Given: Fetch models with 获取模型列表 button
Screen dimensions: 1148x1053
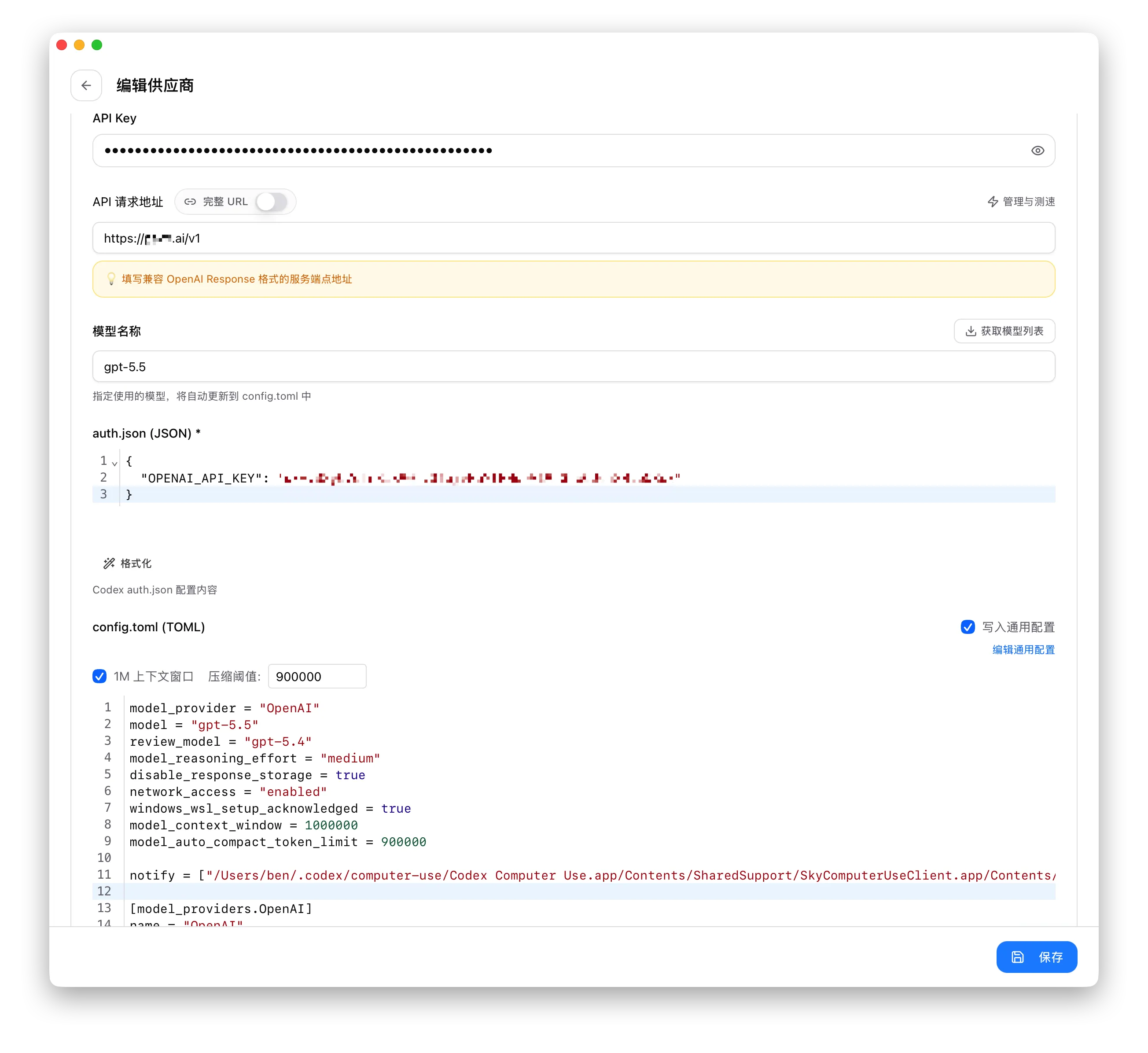Looking at the screenshot, I should pos(1004,331).
